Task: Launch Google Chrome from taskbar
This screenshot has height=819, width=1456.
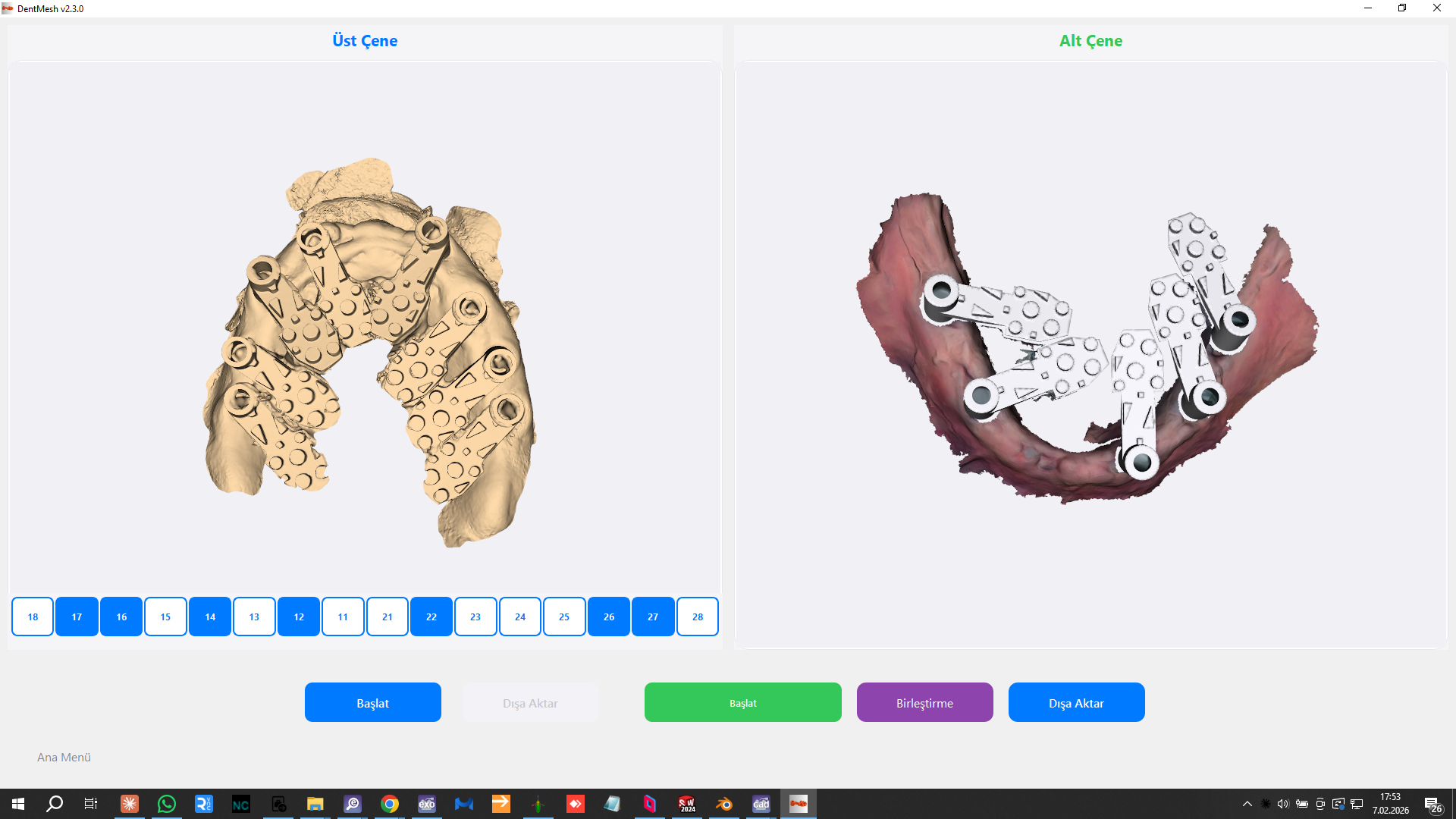Action: click(x=390, y=804)
